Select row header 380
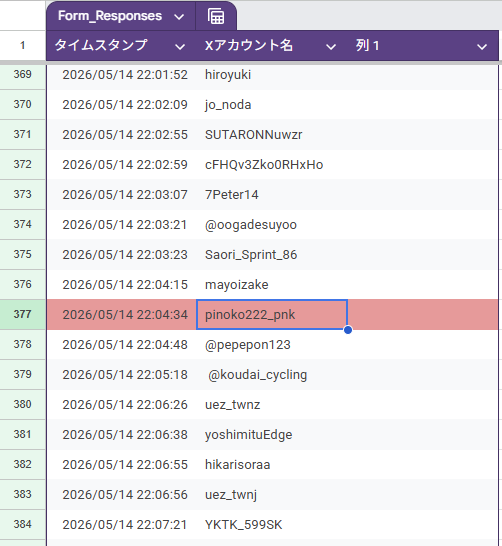The width and height of the screenshot is (502, 546). [23, 404]
